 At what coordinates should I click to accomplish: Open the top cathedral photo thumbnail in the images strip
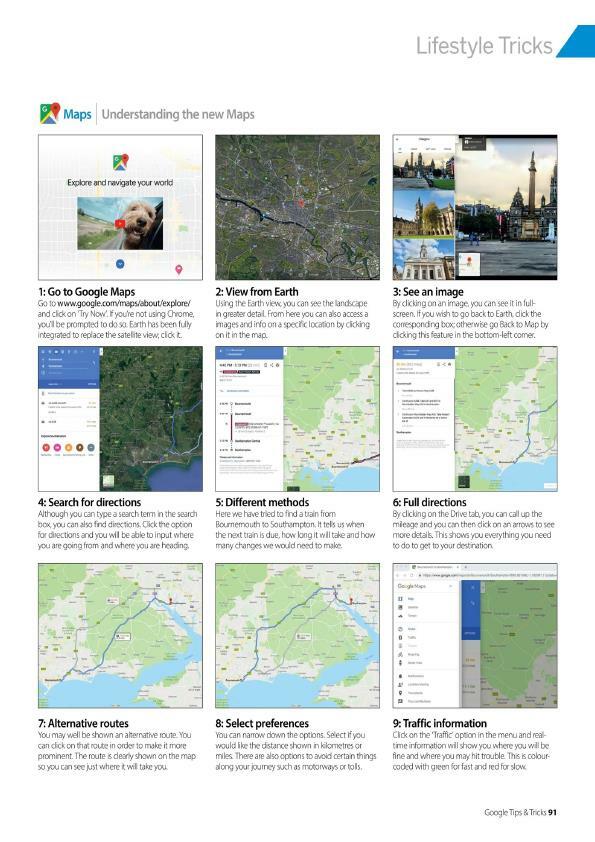[424, 171]
